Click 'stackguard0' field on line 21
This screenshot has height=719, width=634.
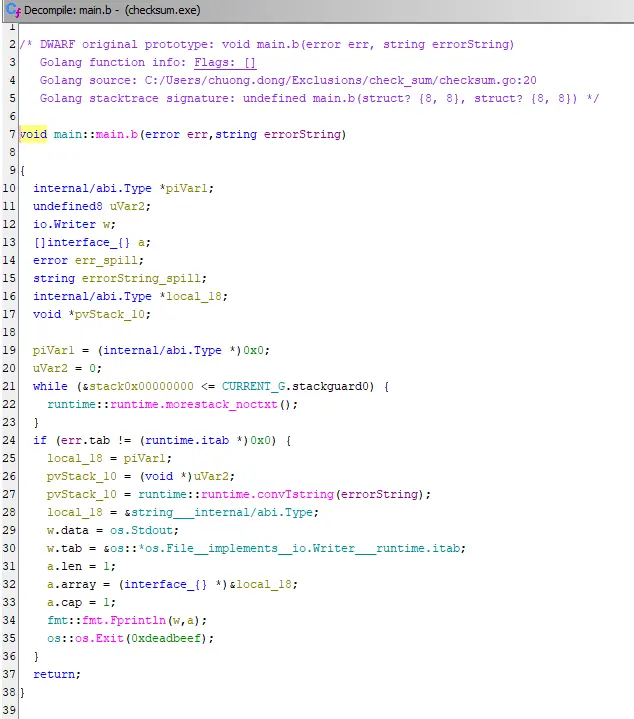tap(330, 386)
